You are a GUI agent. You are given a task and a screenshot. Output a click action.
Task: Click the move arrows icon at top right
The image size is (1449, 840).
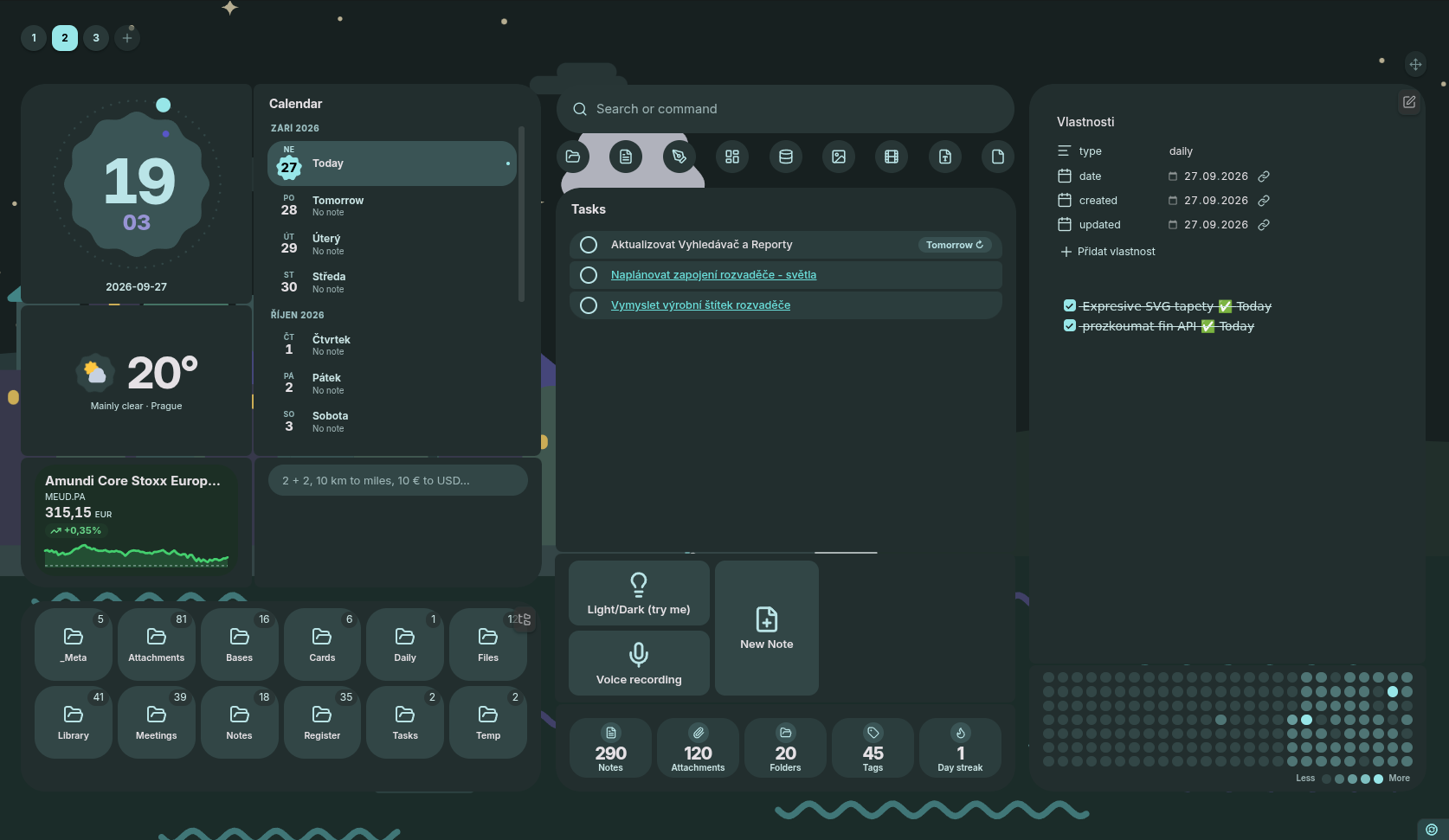coord(1415,64)
